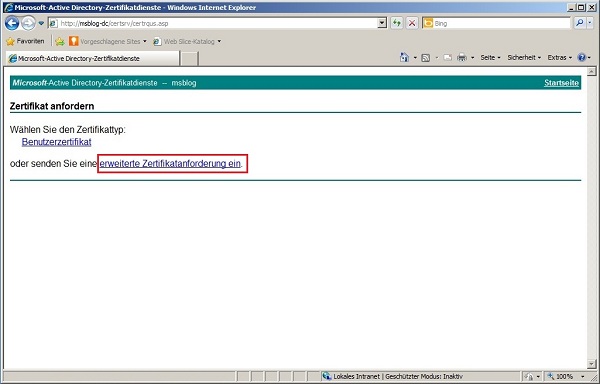Click the red Stop loading icon
Image resolution: width=600 pixels, height=384 pixels.
412,23
